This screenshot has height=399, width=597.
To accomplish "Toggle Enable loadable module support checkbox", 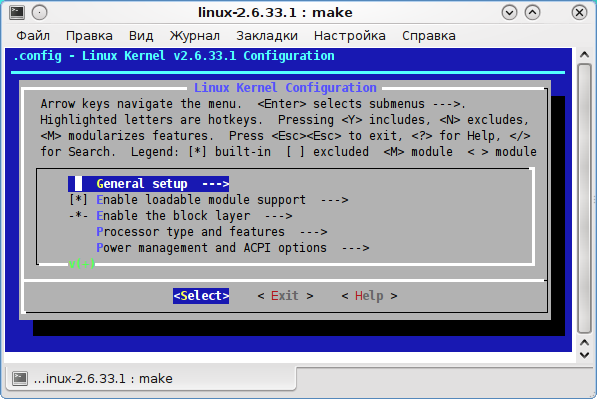I will [x=78, y=200].
